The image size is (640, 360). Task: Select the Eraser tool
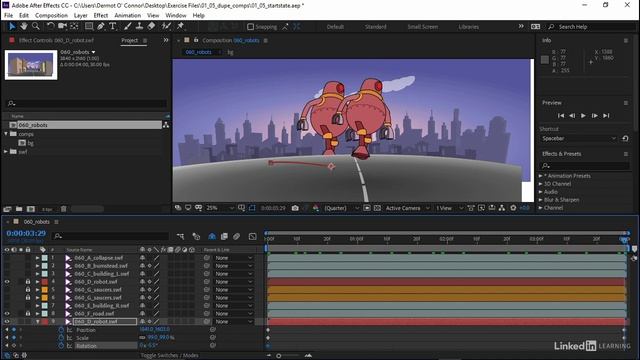click(x=151, y=27)
